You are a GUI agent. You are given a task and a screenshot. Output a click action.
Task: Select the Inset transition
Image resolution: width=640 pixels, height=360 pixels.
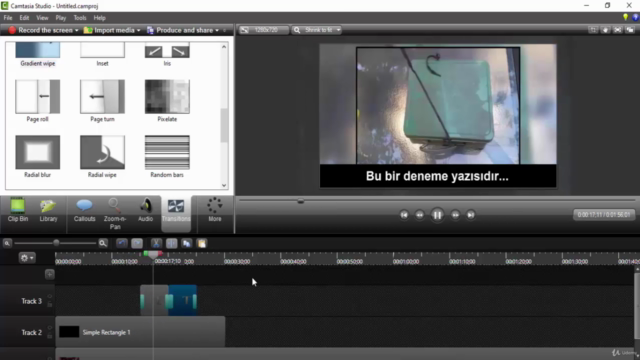point(102,54)
